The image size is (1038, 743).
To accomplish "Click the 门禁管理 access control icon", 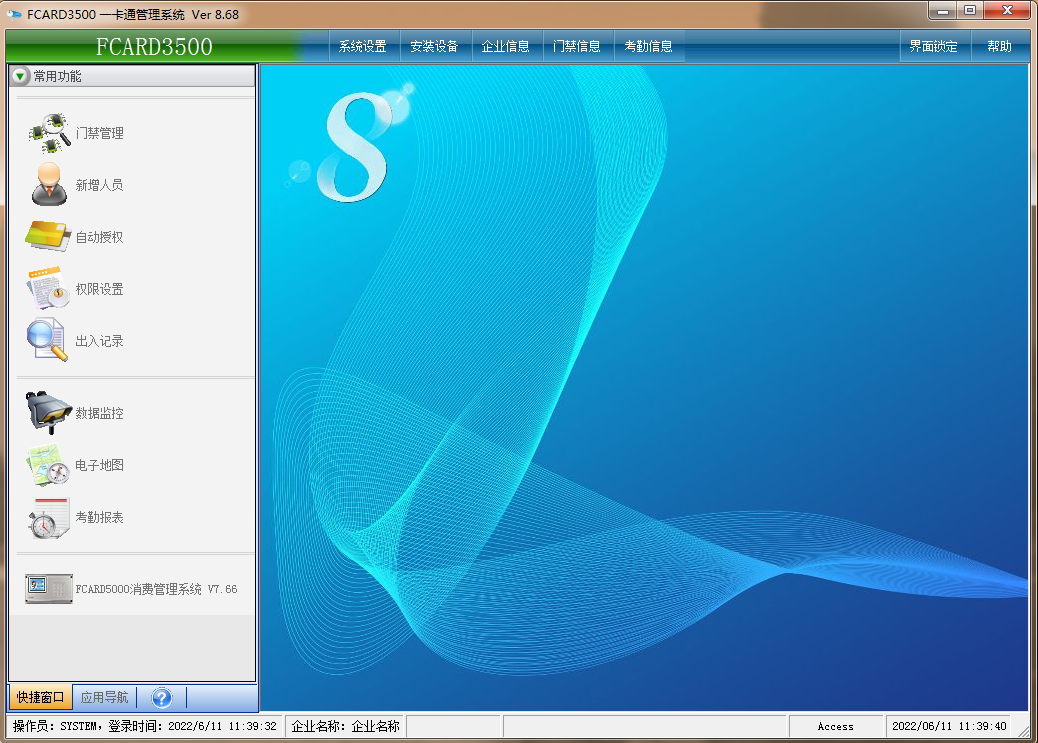I will (x=49, y=133).
